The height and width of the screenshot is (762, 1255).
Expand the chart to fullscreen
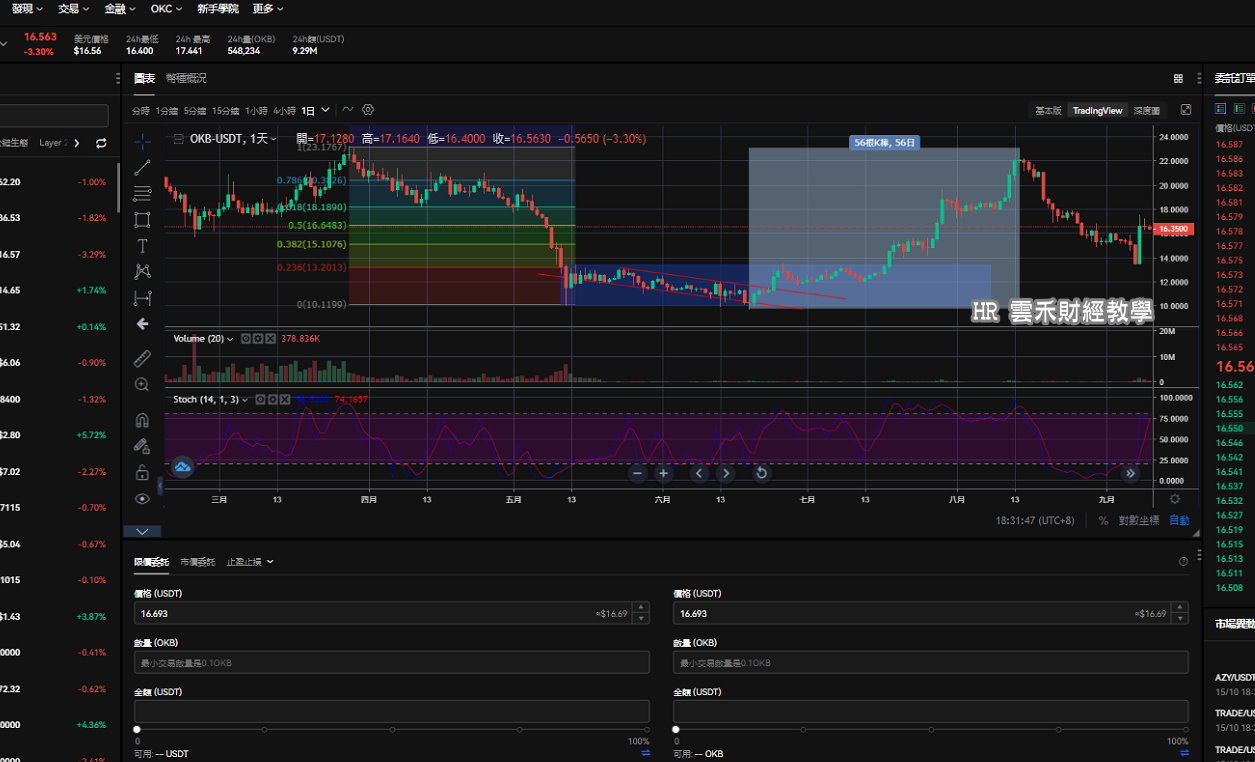coord(1186,110)
